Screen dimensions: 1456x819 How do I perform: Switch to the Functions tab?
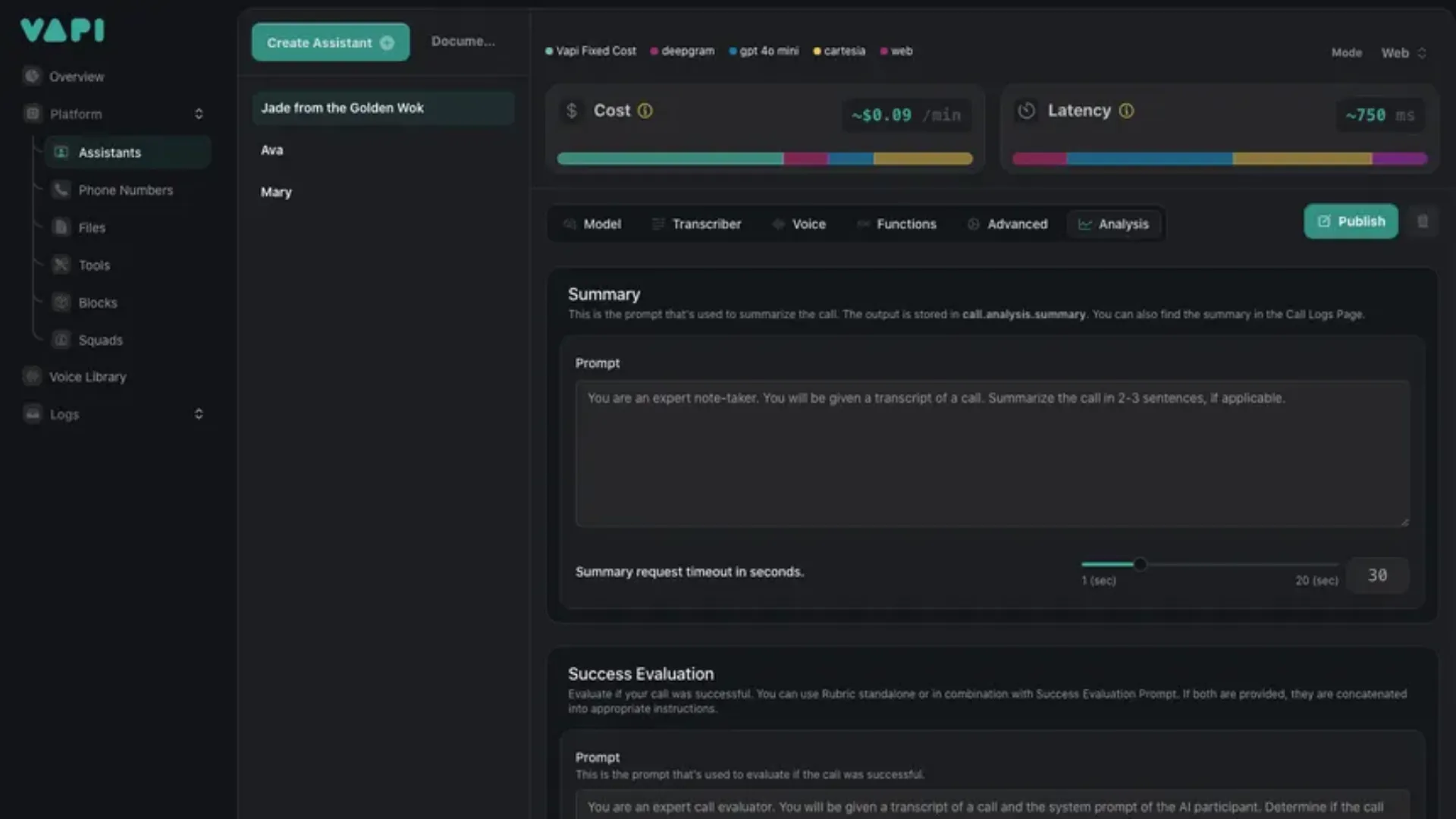(x=897, y=224)
